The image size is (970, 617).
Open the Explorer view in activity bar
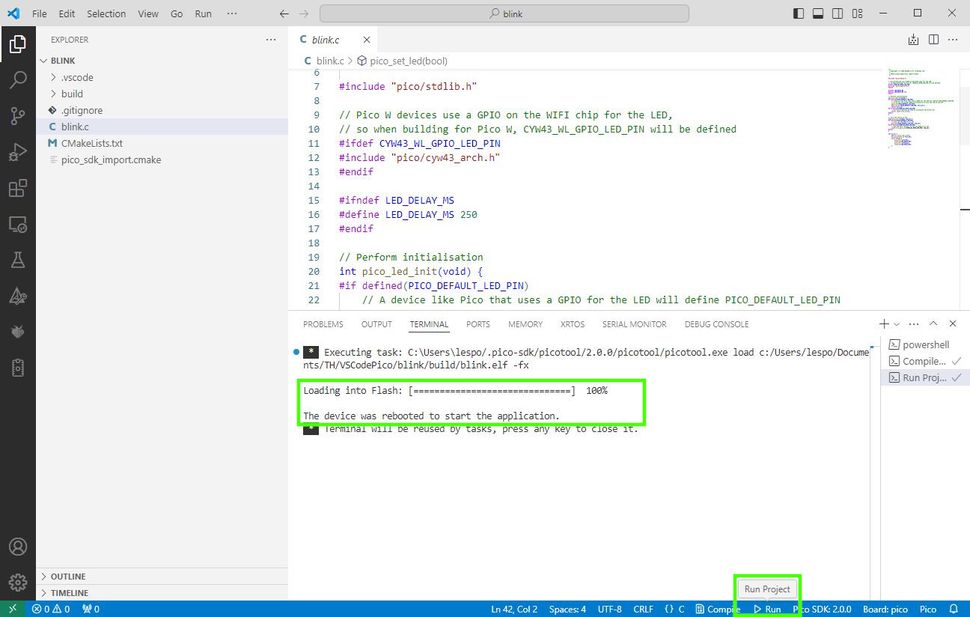coord(18,44)
